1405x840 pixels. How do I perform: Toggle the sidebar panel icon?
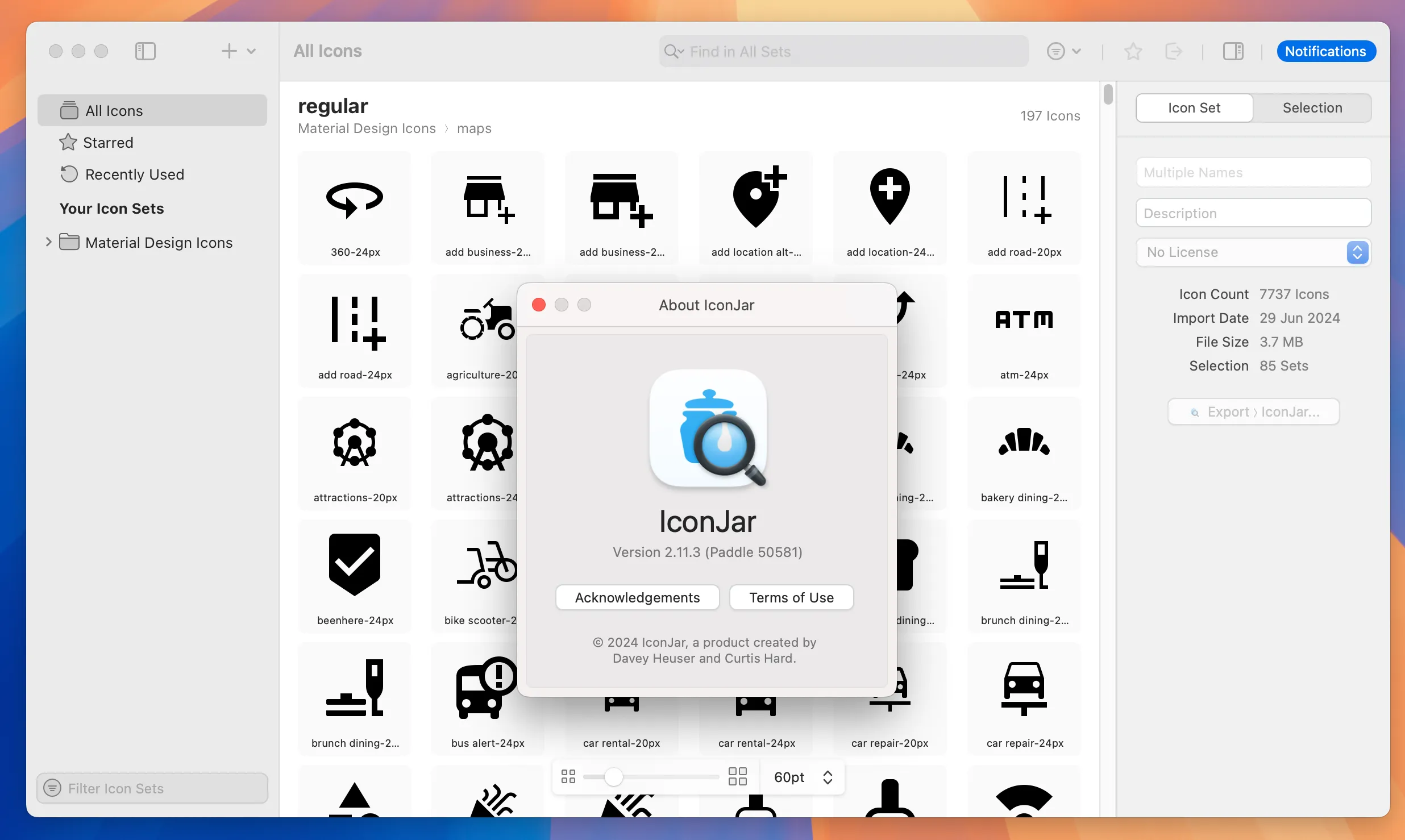pyautogui.click(x=146, y=51)
